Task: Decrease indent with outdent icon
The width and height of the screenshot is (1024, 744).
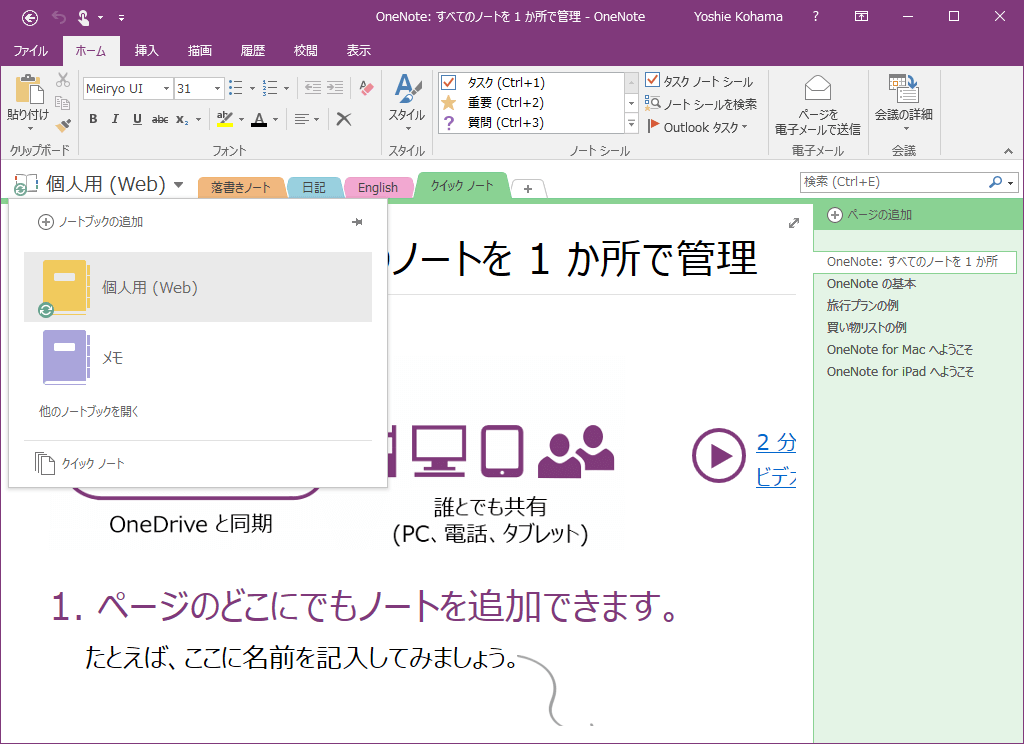Action: pos(313,88)
